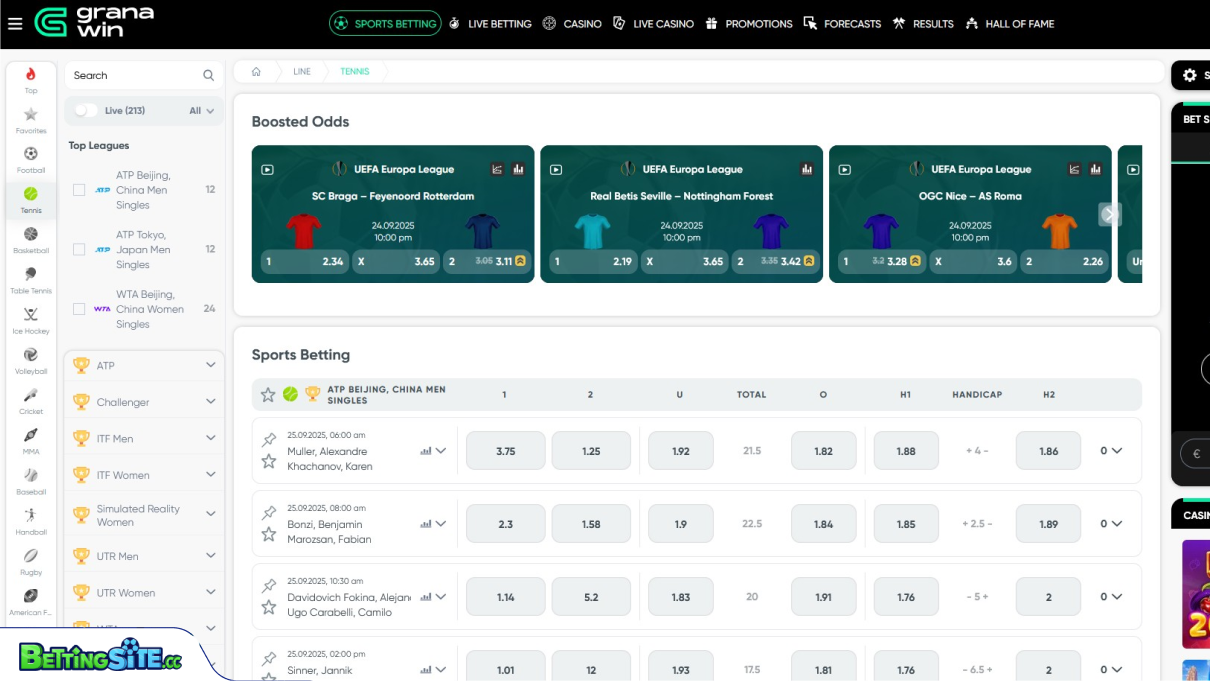Click the home icon in breadcrumb
Viewport: 1210px width, 681px height.
pyautogui.click(x=256, y=72)
